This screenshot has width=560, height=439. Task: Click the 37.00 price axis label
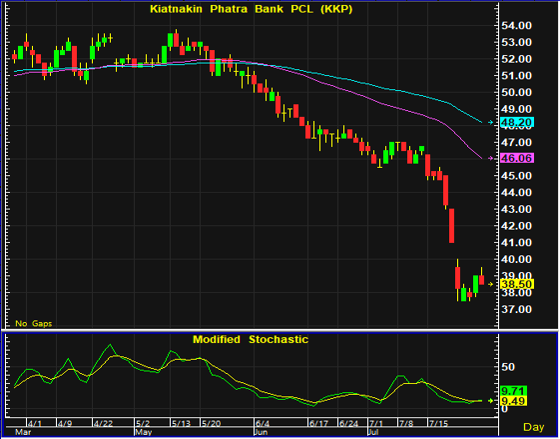[517, 309]
